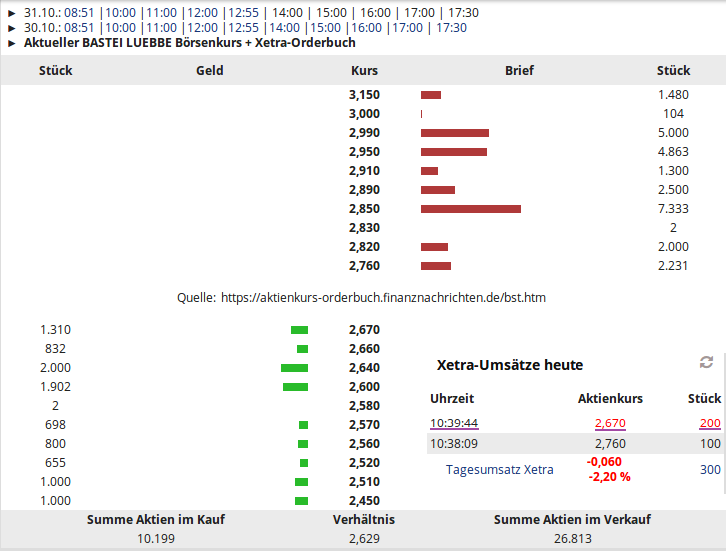Viewport: 726px width, 551px height.
Task: Click the Summe Aktien im Verkauf value 26.813
Action: (x=573, y=539)
